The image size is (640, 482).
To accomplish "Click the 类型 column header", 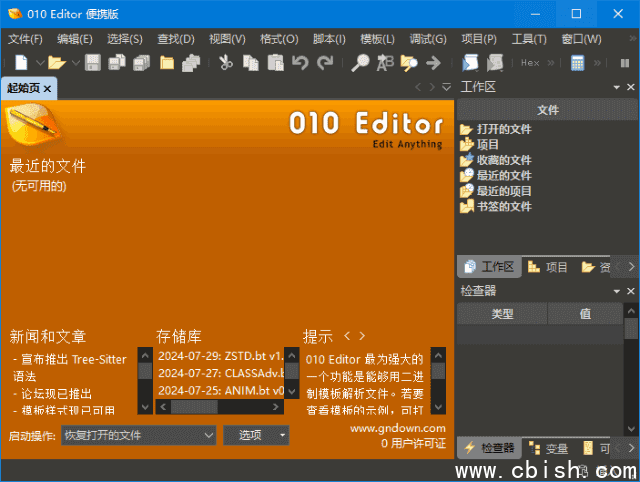I will point(502,314).
